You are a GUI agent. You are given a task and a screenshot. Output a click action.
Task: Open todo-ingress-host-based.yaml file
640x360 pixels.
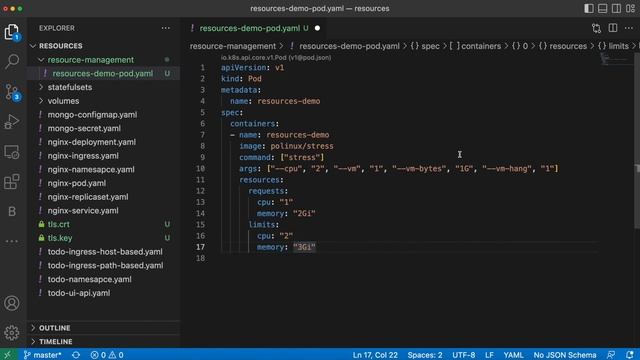pyautogui.click(x=104, y=252)
